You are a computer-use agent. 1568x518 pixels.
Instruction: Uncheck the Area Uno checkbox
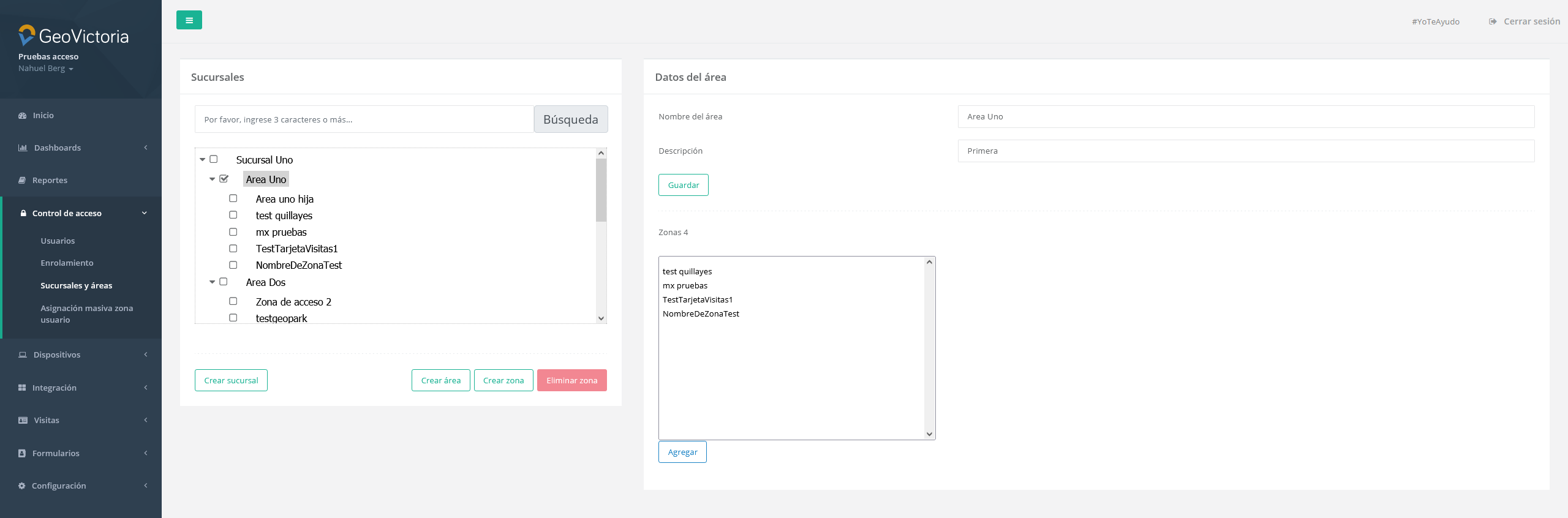(224, 179)
